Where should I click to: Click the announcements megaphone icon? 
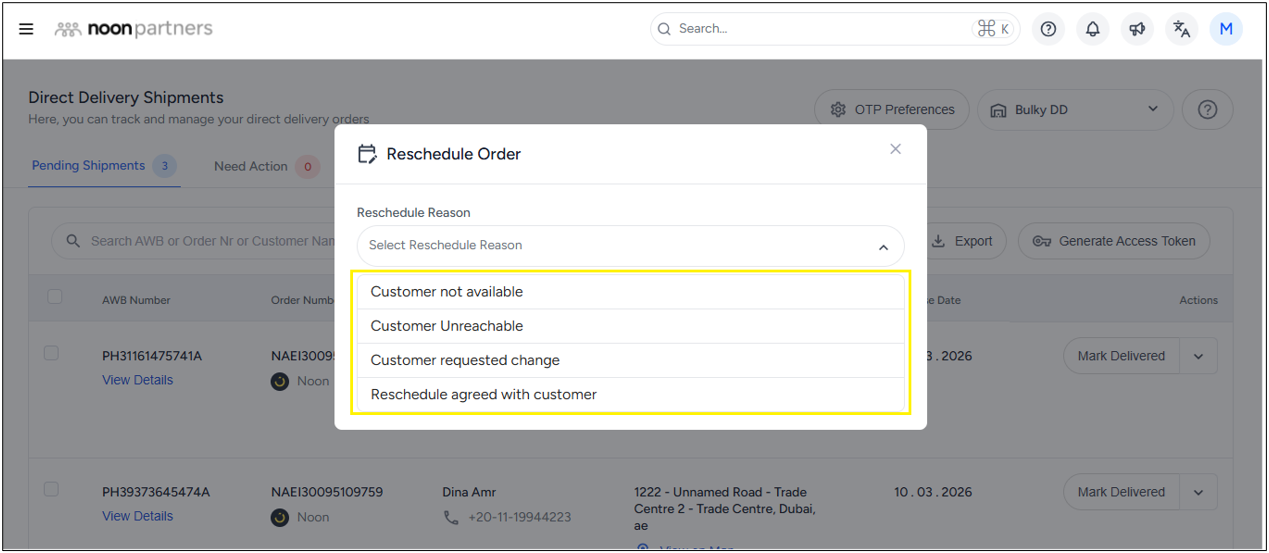(x=1137, y=29)
